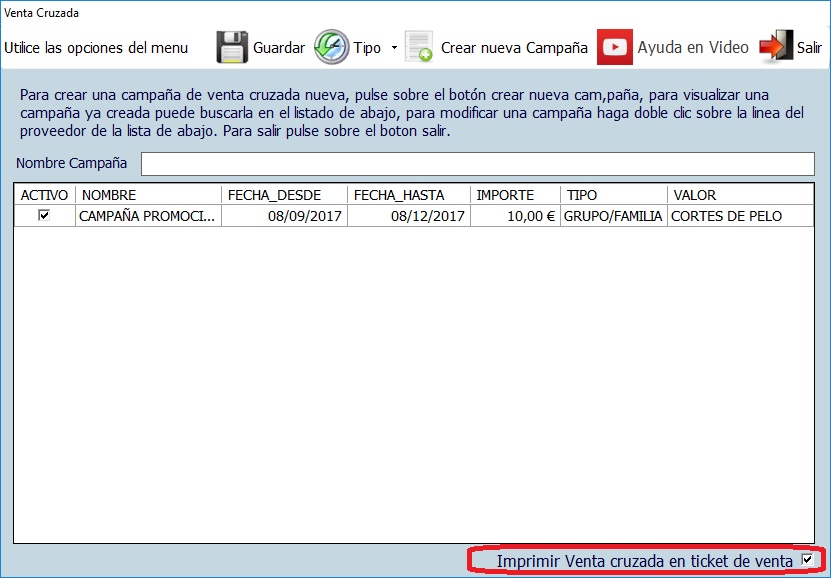
Task: Open the Tipo dropdown arrow
Action: click(394, 48)
